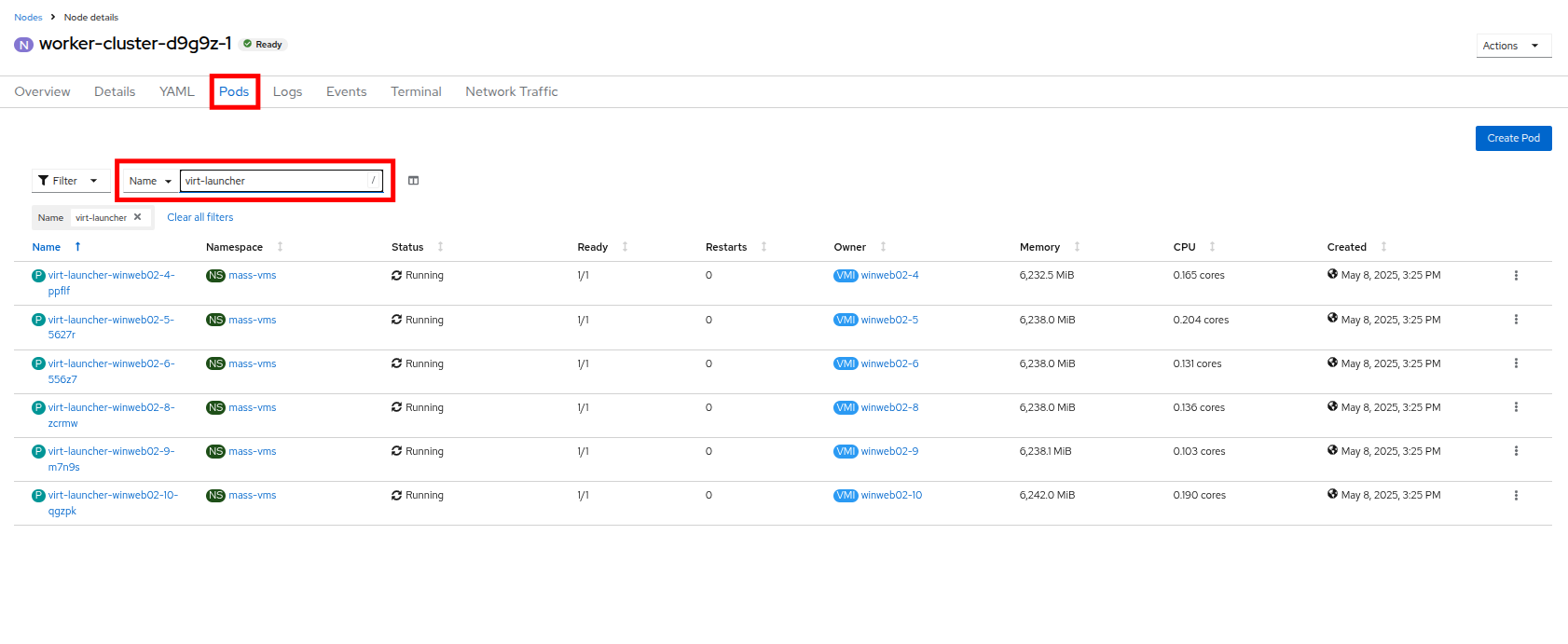Open the winweb02-5 VMI owner link
The width and height of the screenshot is (1568, 644).
point(889,320)
